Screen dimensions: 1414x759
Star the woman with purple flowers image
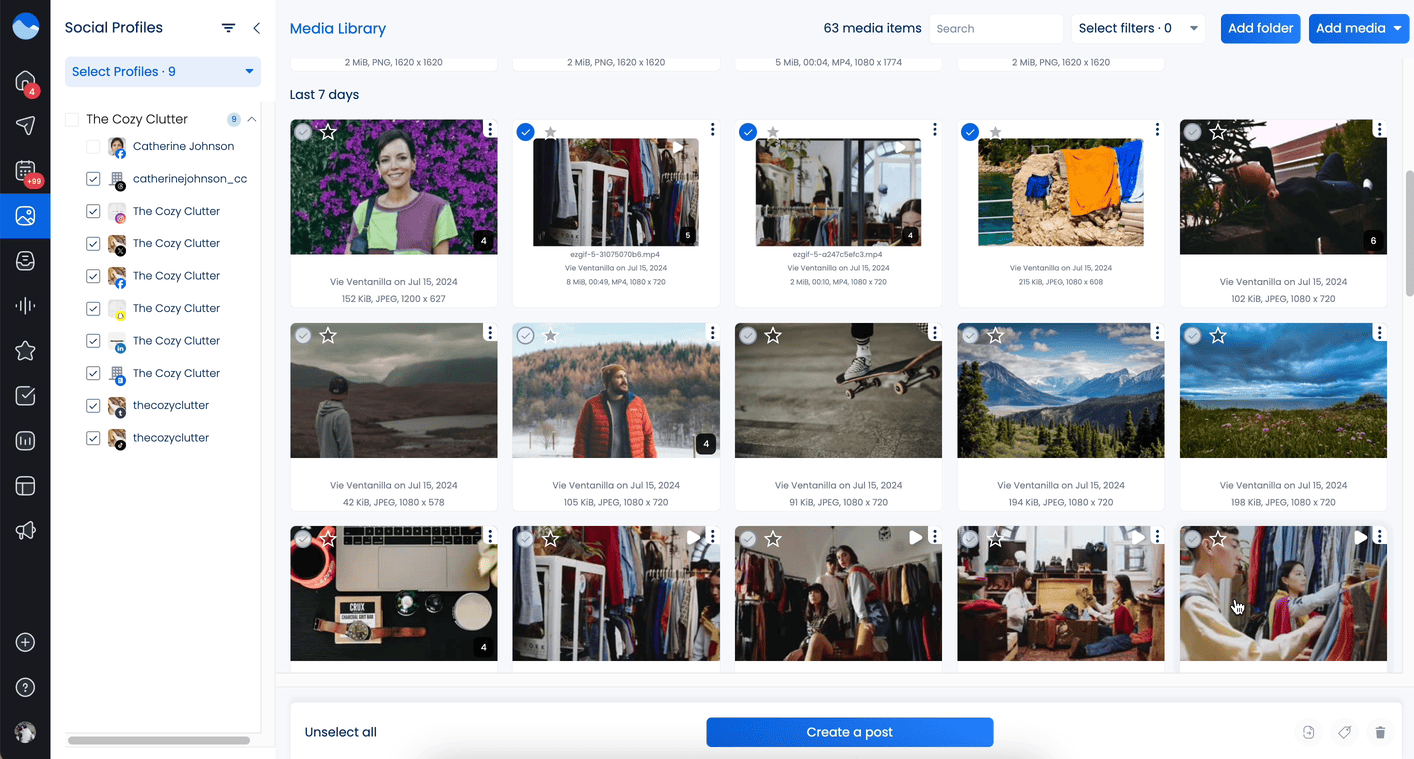(328, 132)
